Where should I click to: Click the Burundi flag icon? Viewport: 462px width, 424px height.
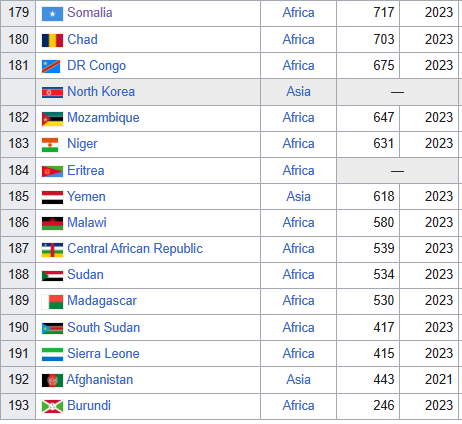(x=52, y=406)
